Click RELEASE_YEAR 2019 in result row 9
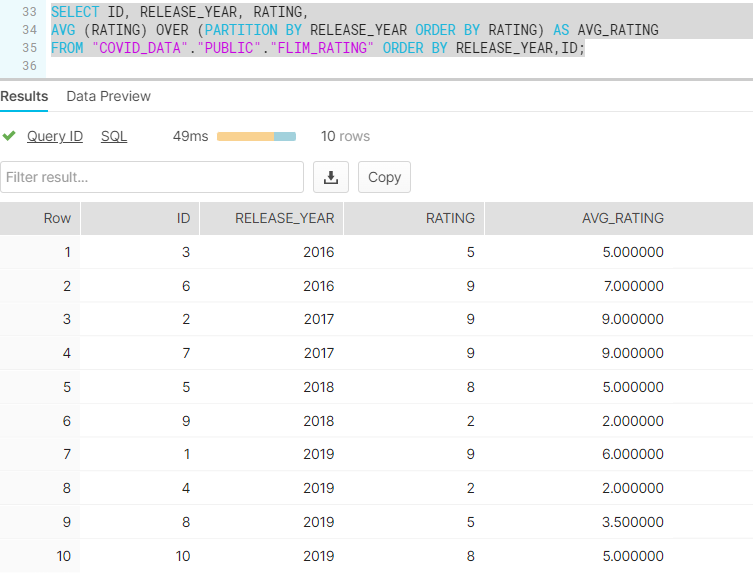The height and width of the screenshot is (582, 753). (x=318, y=522)
